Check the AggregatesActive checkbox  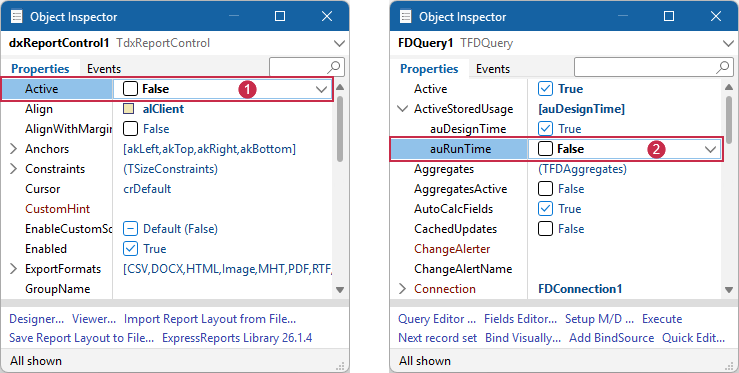[545, 189]
